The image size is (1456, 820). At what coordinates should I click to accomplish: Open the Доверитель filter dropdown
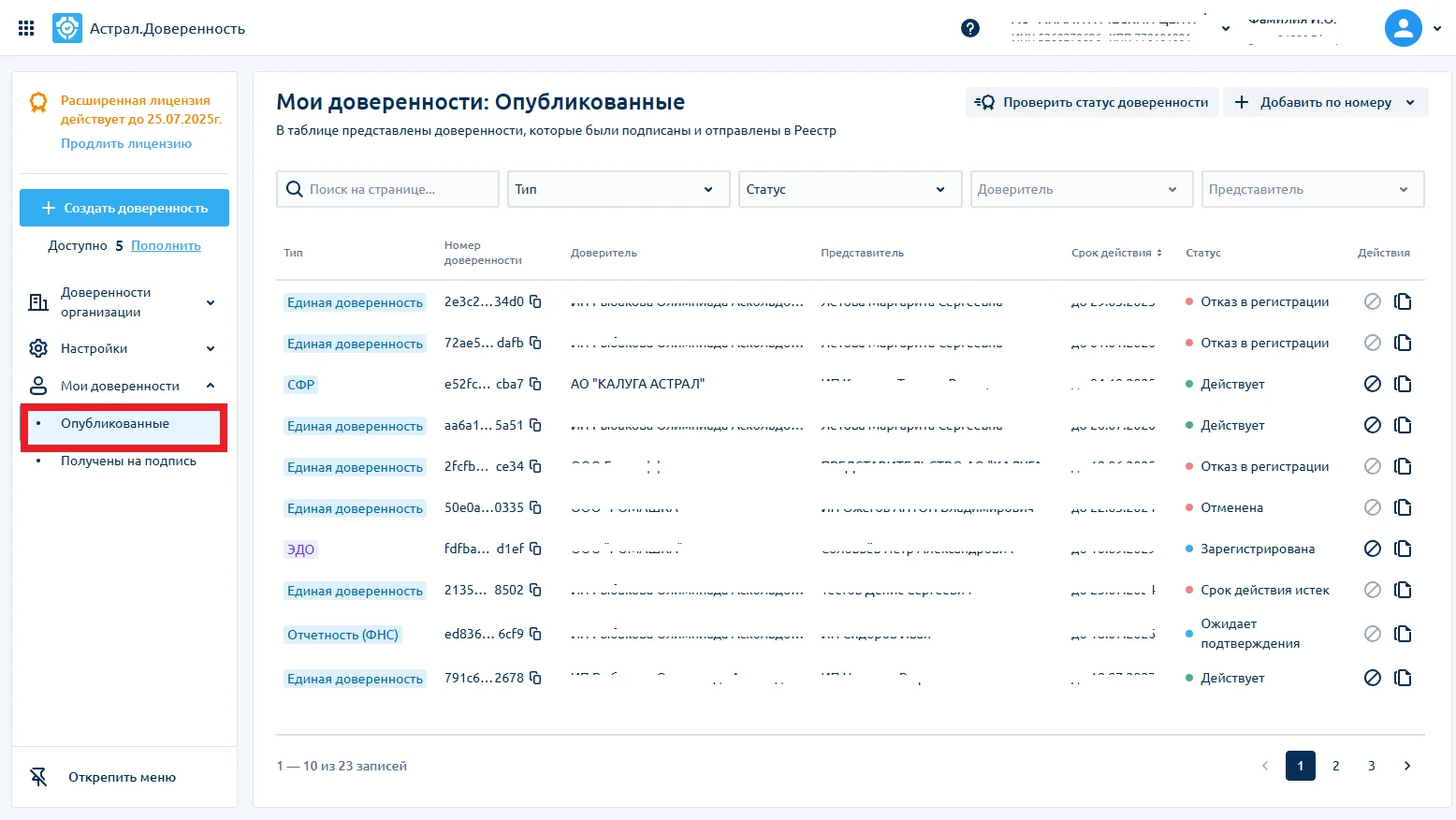(1082, 189)
